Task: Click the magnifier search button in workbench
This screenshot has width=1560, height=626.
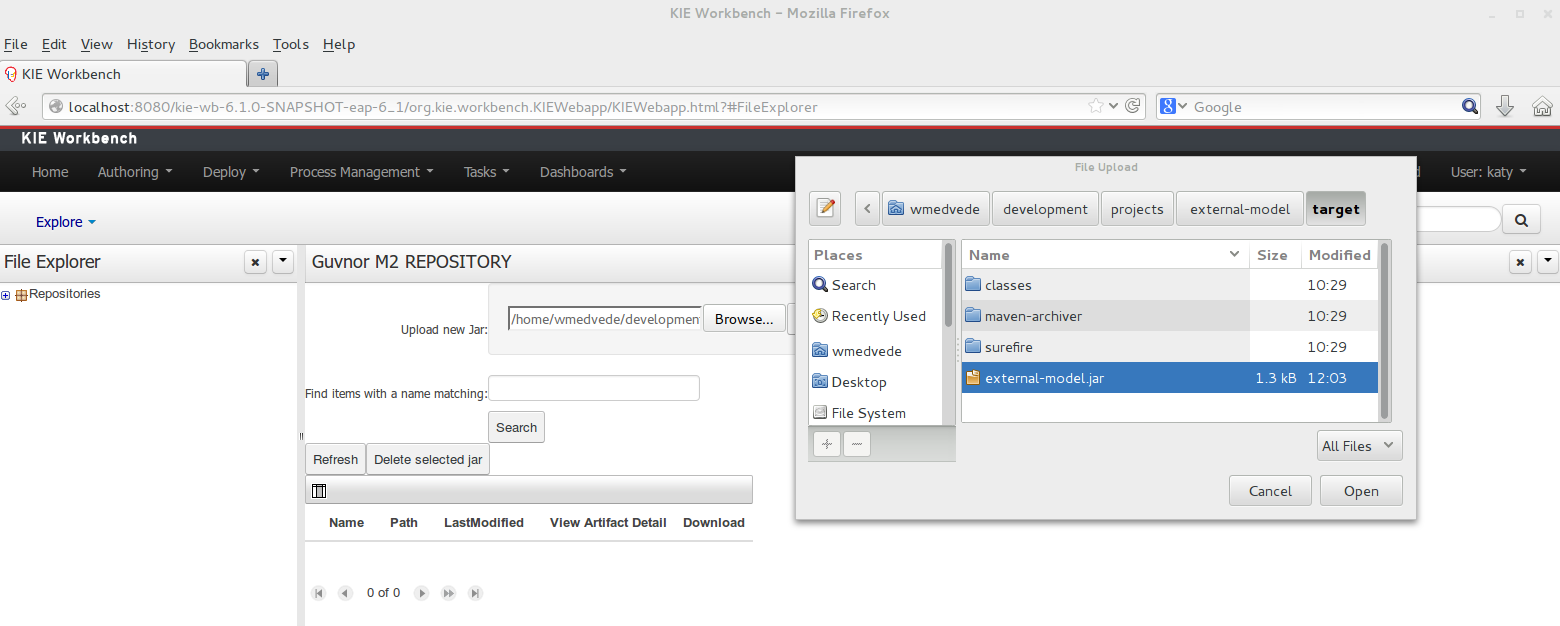Action: 1521,221
